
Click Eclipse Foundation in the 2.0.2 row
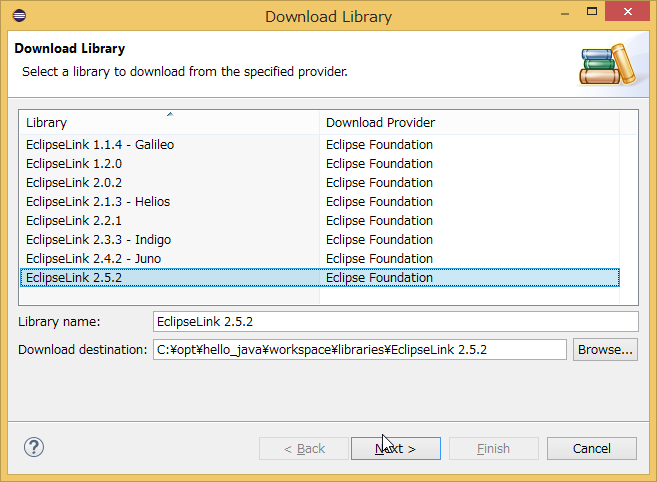click(x=379, y=182)
